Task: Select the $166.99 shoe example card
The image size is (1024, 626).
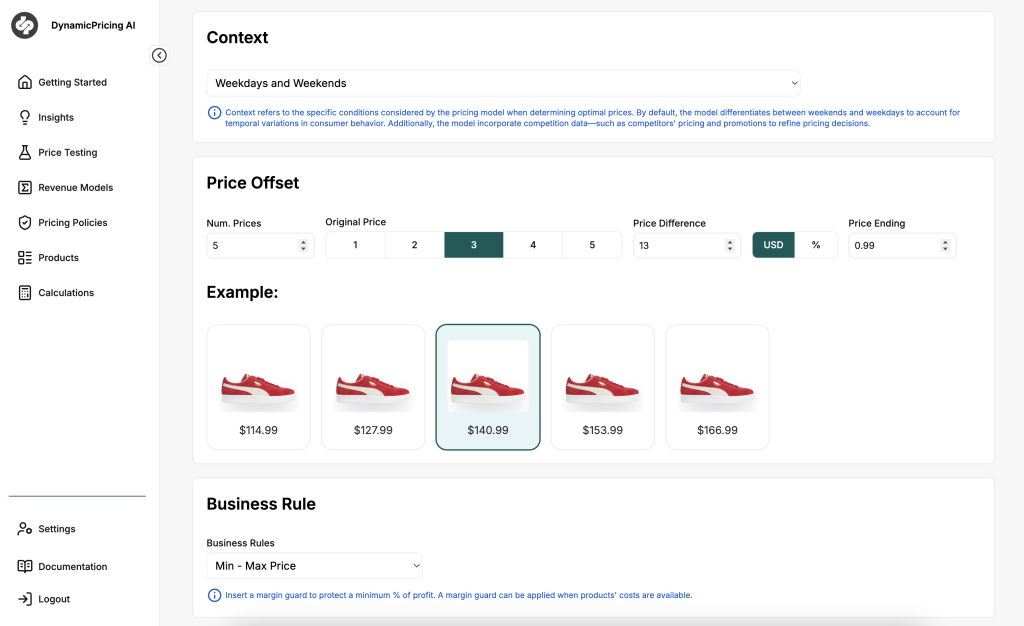Action: pos(717,387)
